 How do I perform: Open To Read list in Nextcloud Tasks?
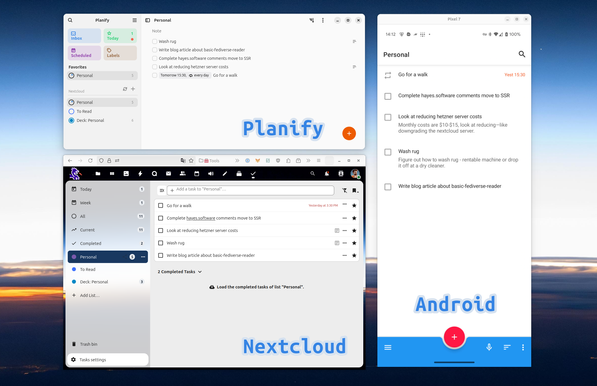(x=108, y=269)
